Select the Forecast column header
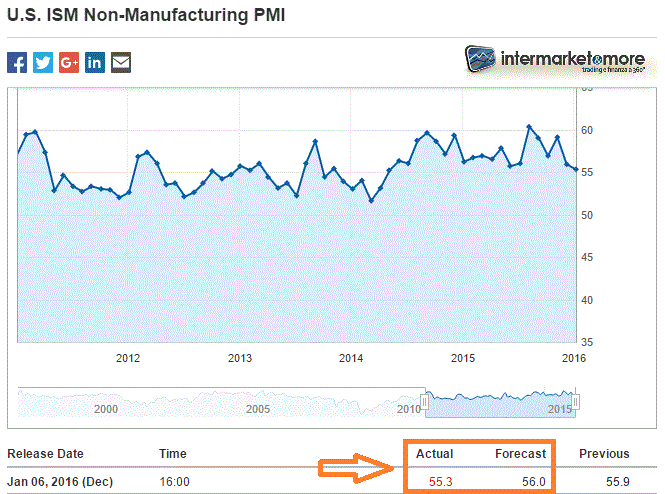This screenshot has height=494, width=665. [x=521, y=454]
